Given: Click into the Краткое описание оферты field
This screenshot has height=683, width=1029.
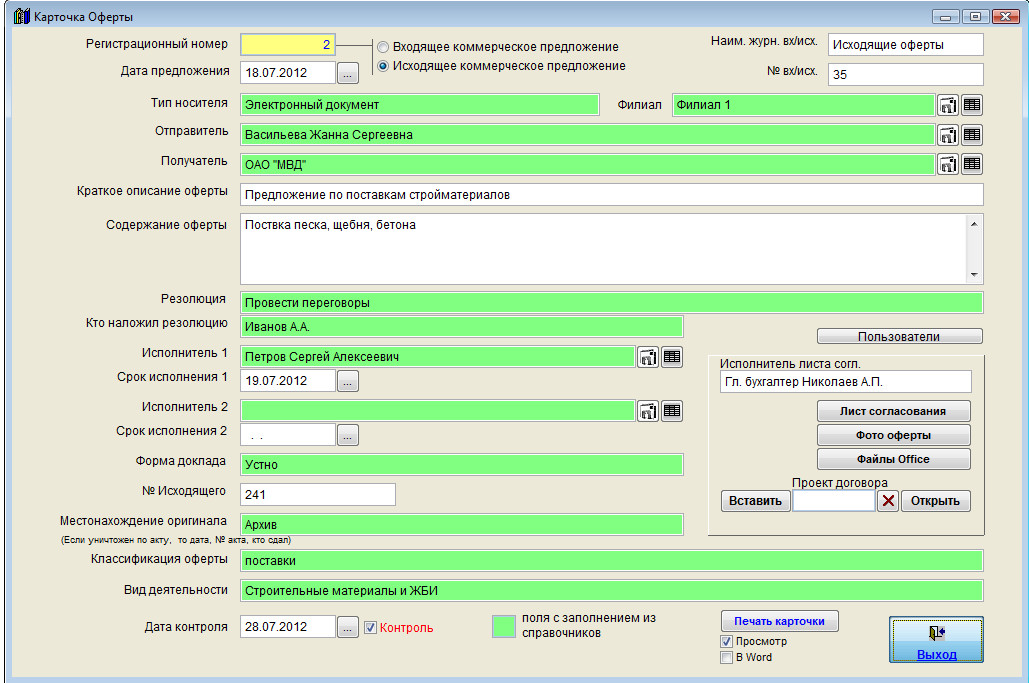Looking at the screenshot, I should pos(611,195).
